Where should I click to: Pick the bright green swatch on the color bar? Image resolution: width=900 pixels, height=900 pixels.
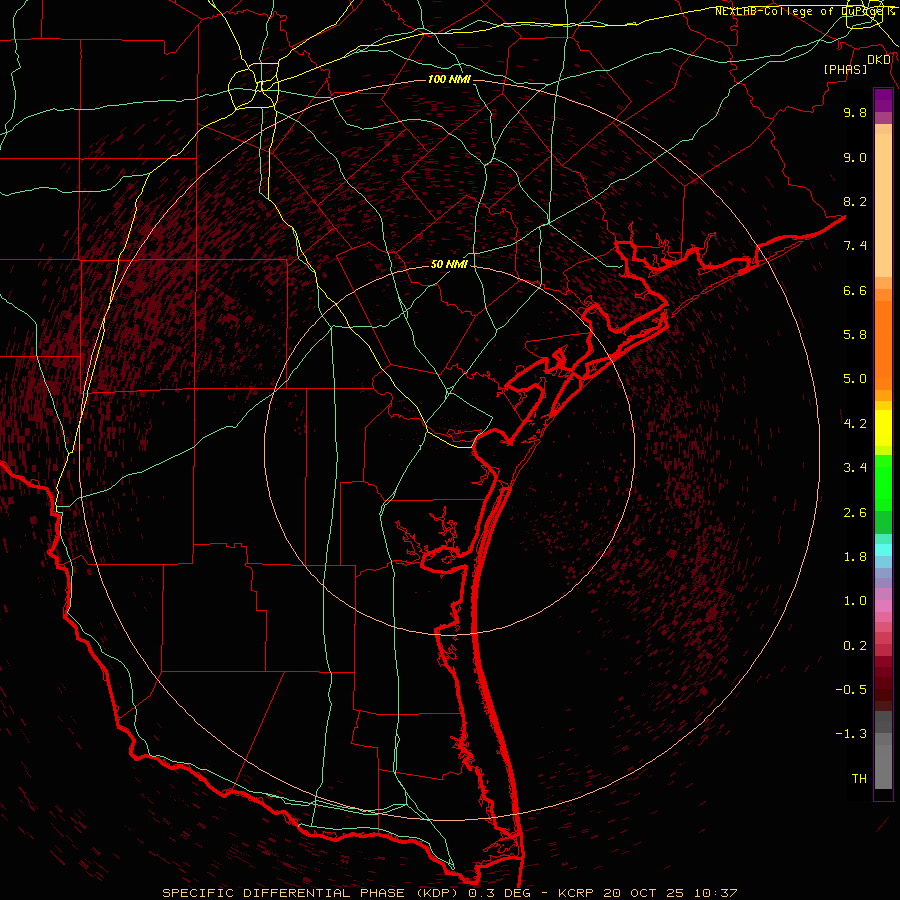coord(883,483)
